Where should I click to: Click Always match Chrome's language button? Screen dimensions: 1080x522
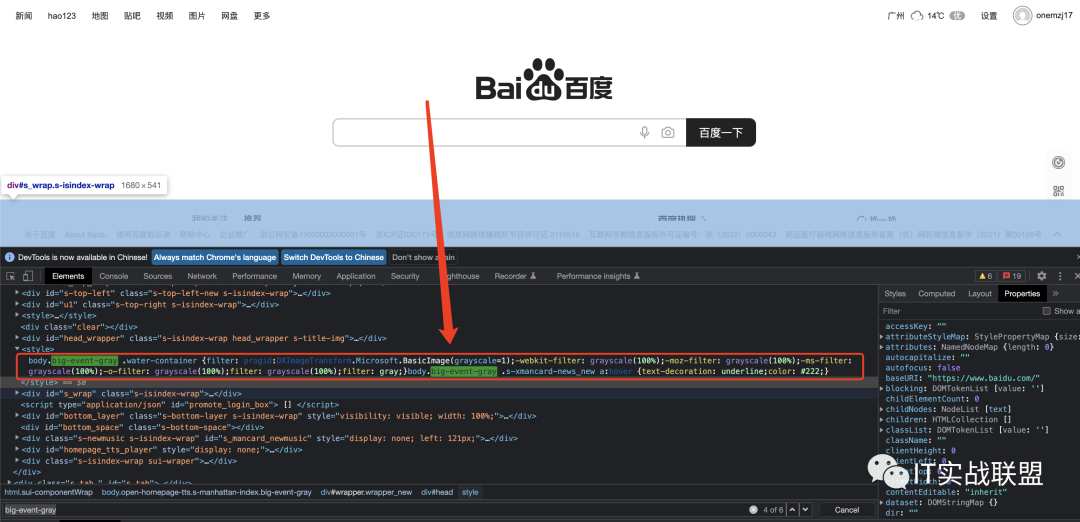pyautogui.click(x=215, y=258)
